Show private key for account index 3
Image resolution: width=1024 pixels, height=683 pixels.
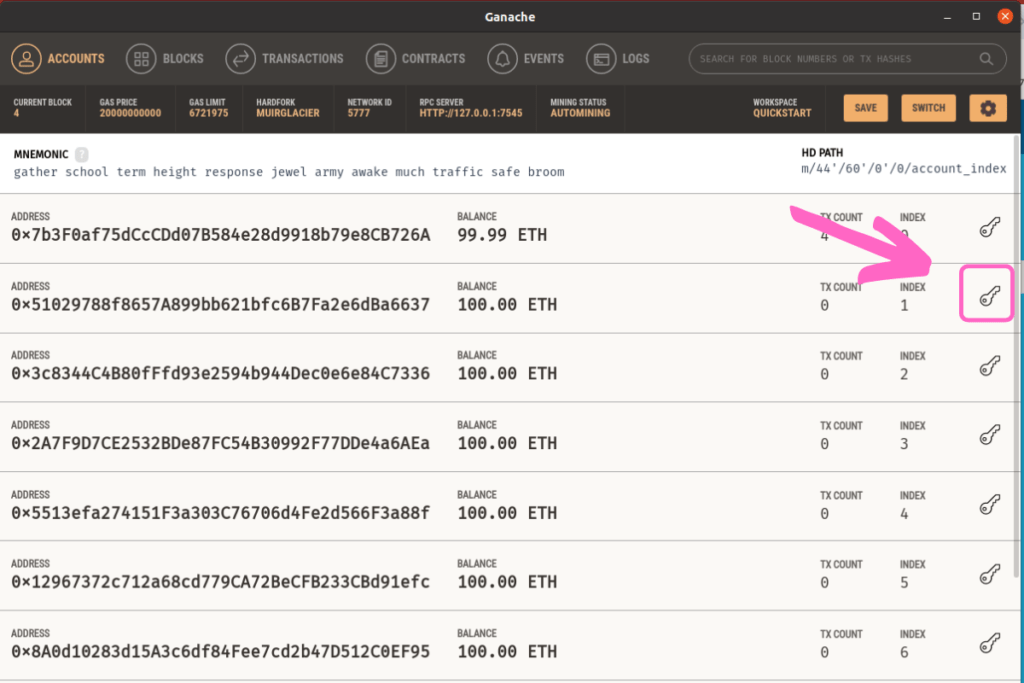point(989,435)
